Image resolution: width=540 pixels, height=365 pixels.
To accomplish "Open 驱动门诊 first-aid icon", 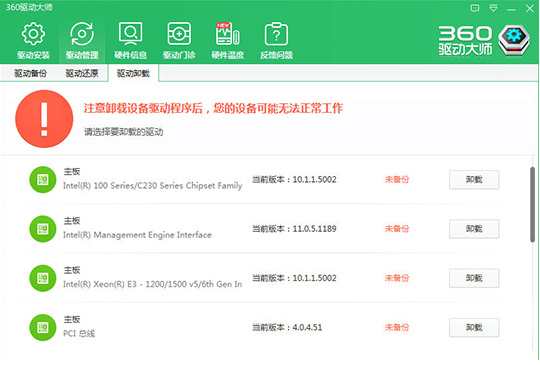I will point(179,34).
